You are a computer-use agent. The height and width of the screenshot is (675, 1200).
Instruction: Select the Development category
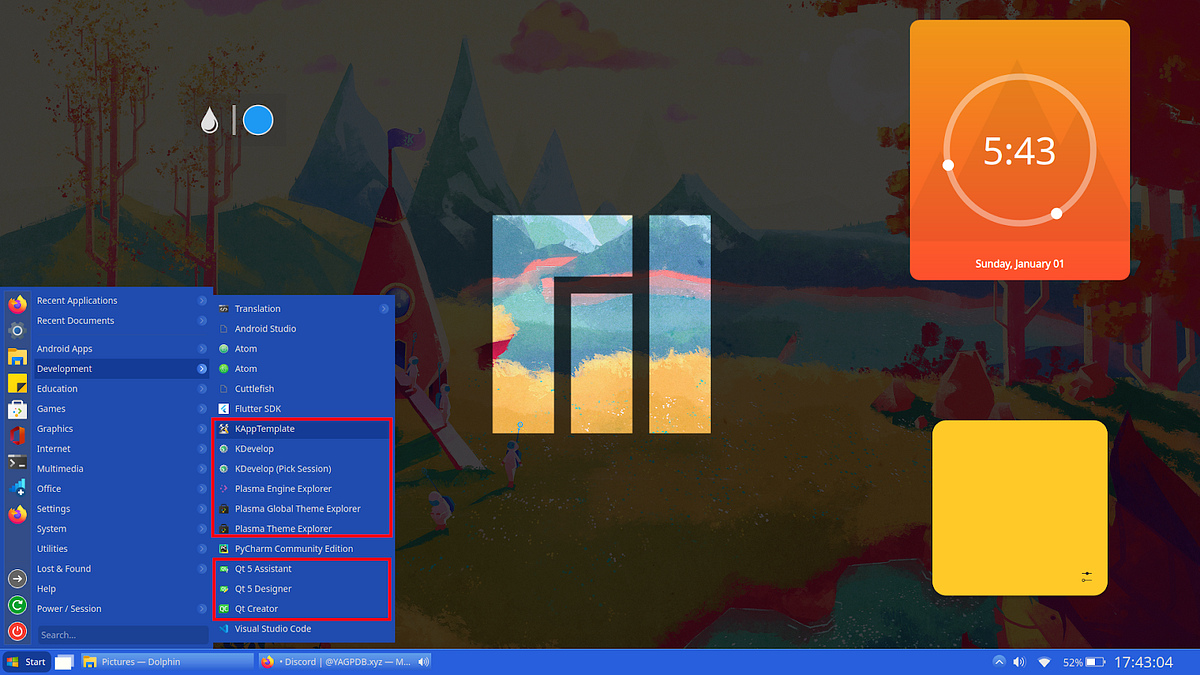click(x=65, y=368)
